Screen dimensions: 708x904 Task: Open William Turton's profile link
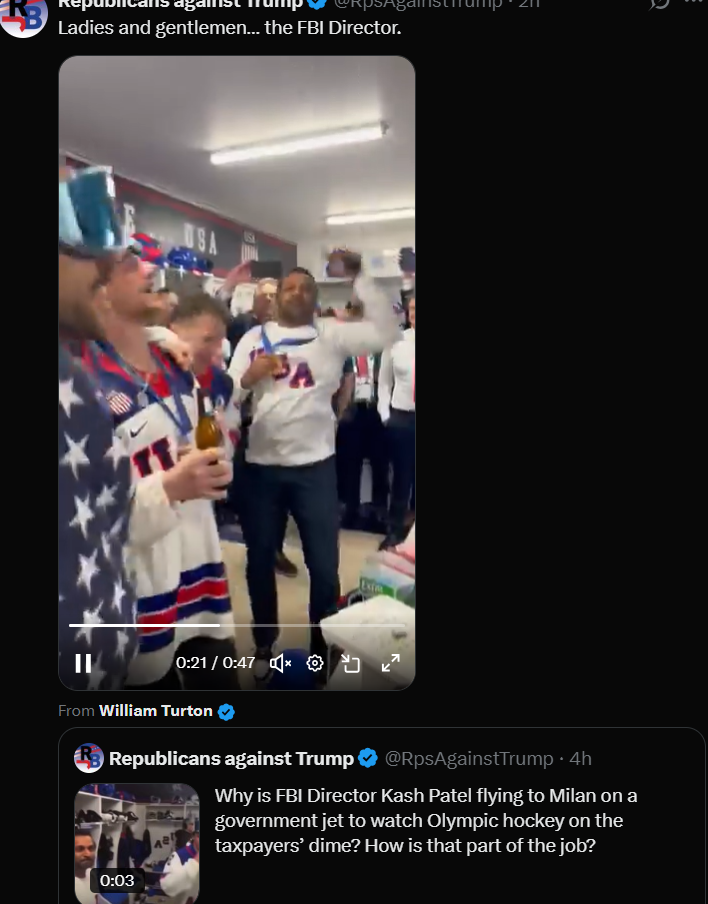pos(156,710)
